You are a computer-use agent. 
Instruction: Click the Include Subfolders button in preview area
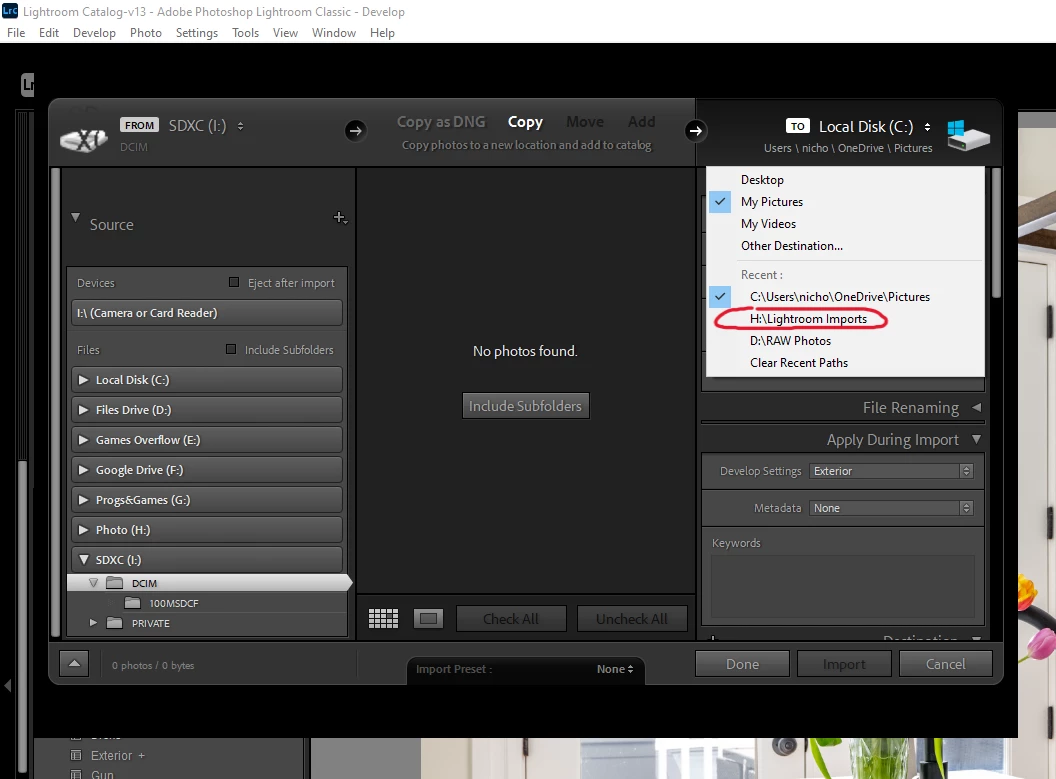[x=525, y=406]
